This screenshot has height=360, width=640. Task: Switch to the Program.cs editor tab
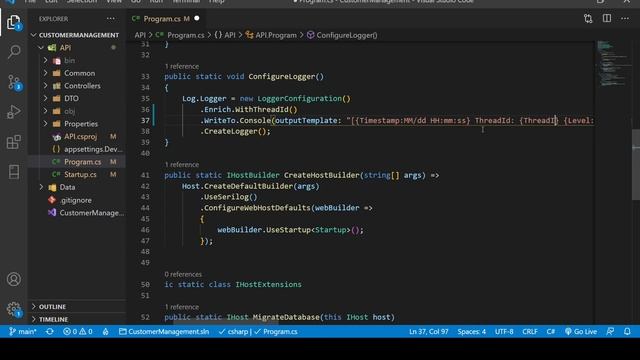coord(162,19)
